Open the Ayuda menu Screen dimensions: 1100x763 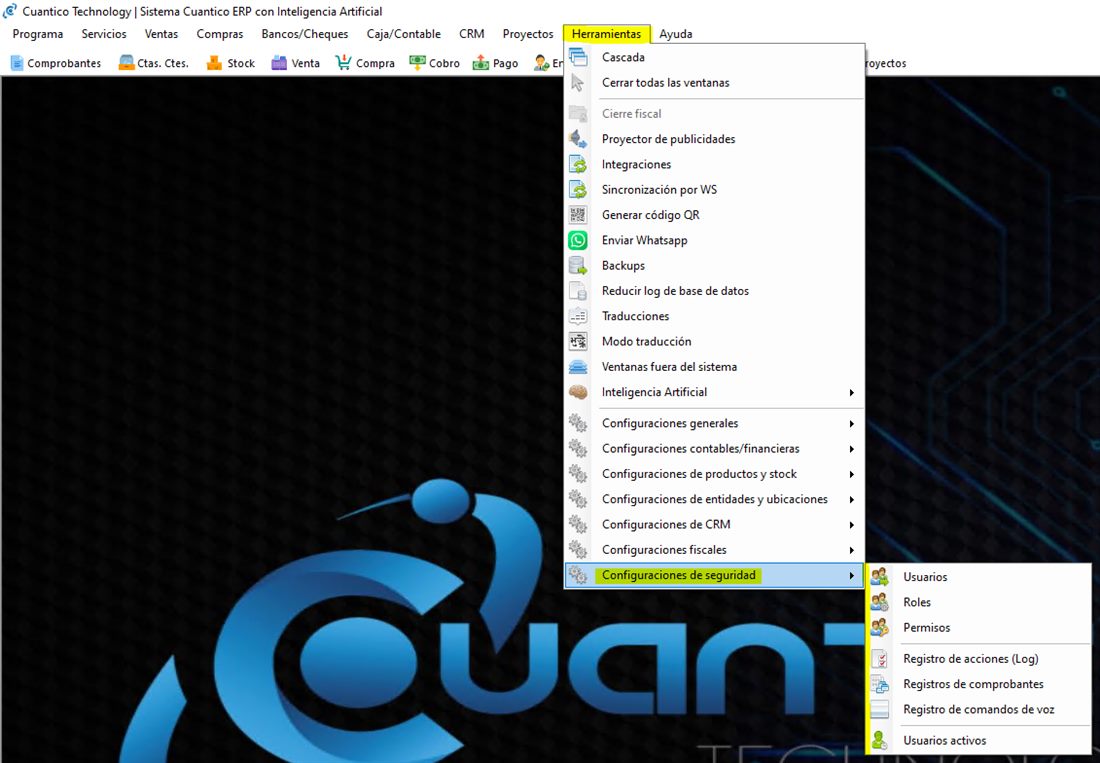coord(676,34)
